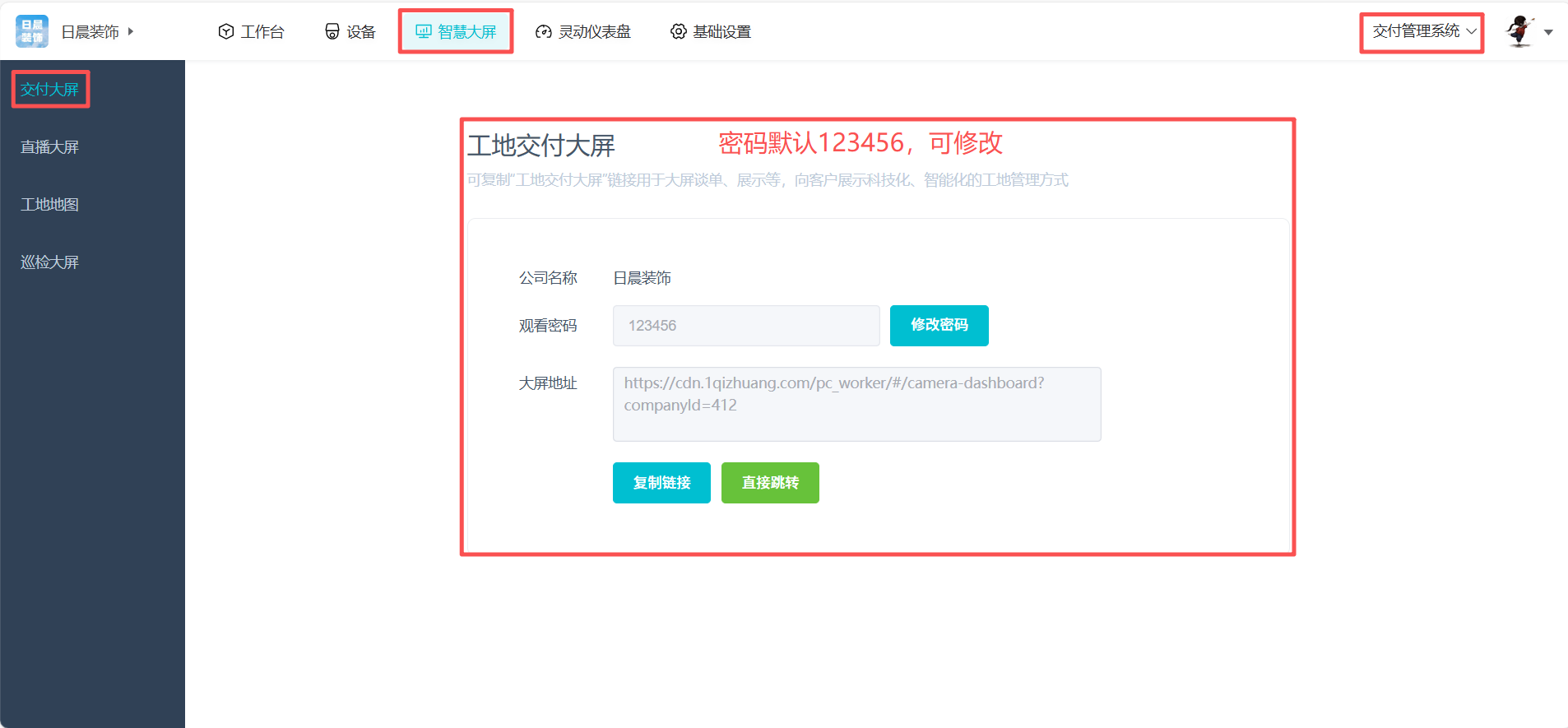Image resolution: width=1568 pixels, height=728 pixels.
Task: Click inside the 大屏地址 URL text area
Action: (x=856, y=404)
